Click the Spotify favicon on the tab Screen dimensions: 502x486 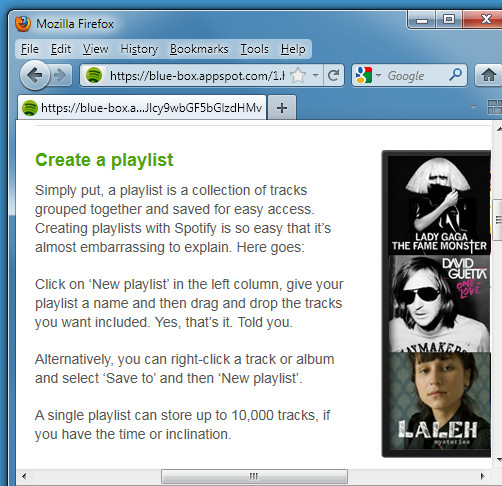pyautogui.click(x=29, y=108)
